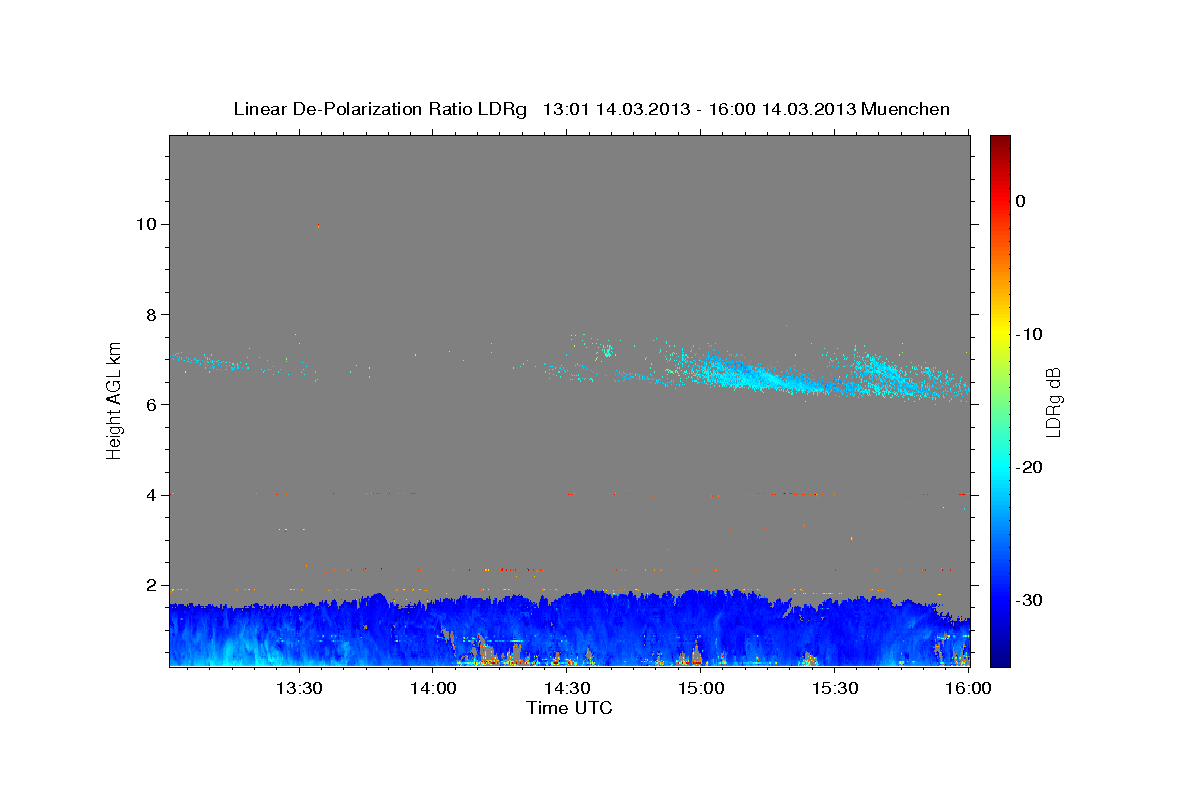Click the 15:00 time tick label
The width and height of the screenshot is (1200, 800).
[701, 688]
